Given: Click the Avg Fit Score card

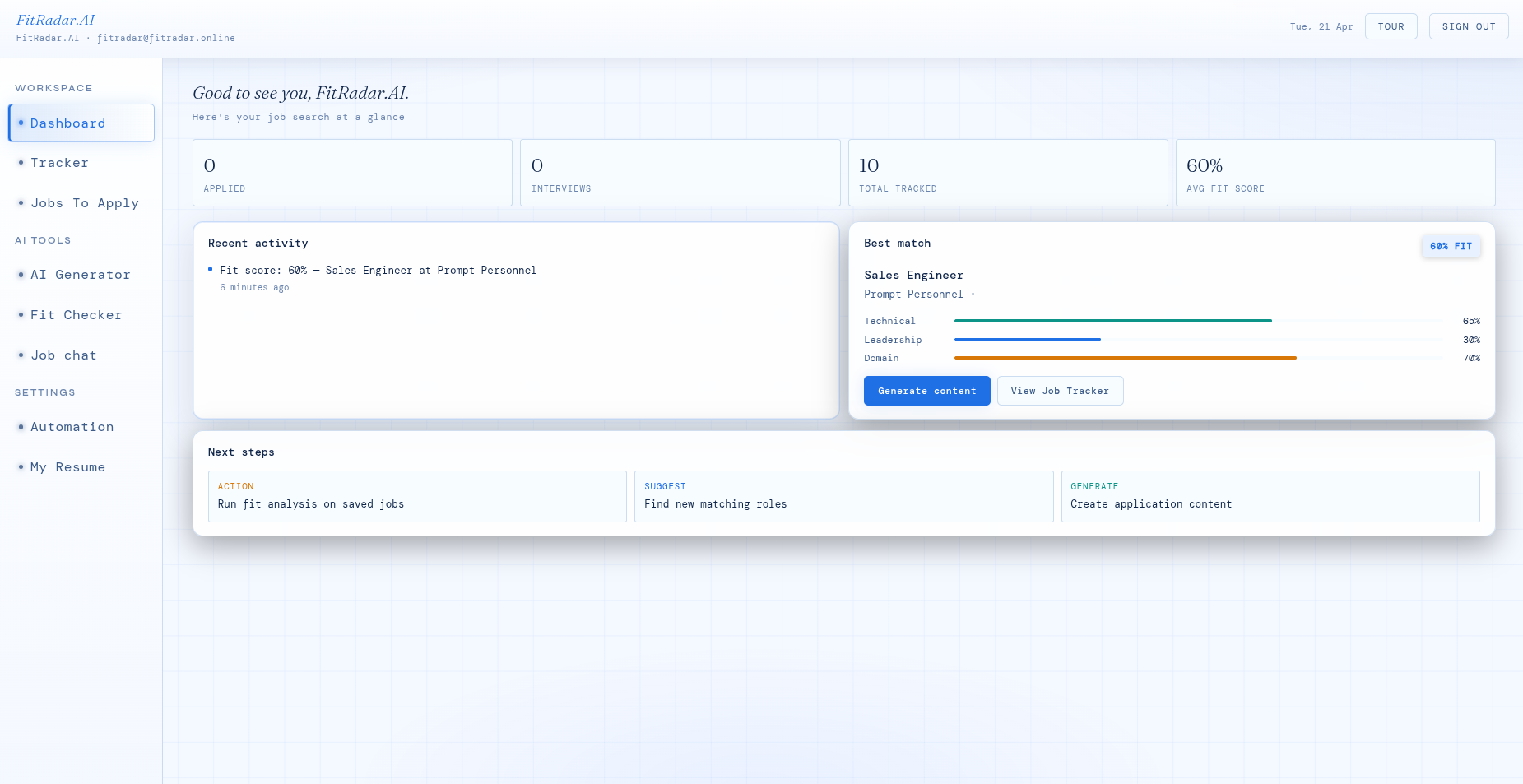Looking at the screenshot, I should click(x=1335, y=173).
